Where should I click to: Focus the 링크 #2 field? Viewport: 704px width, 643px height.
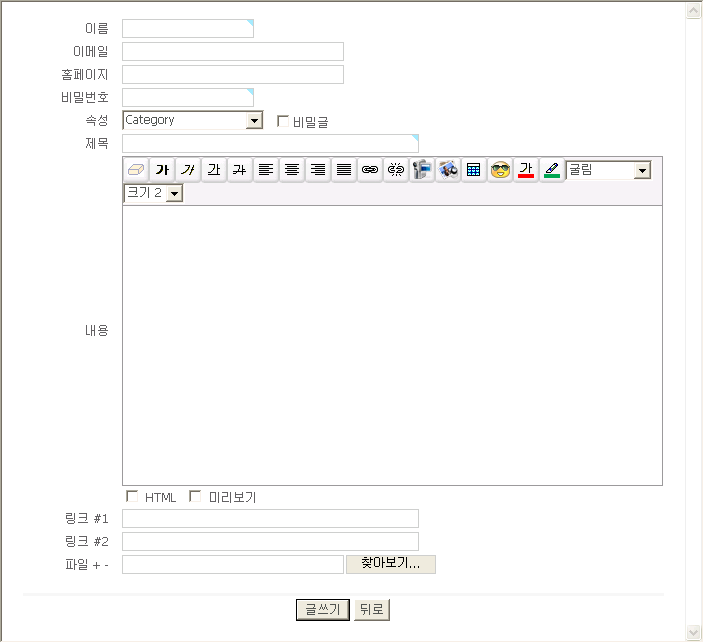(271, 542)
